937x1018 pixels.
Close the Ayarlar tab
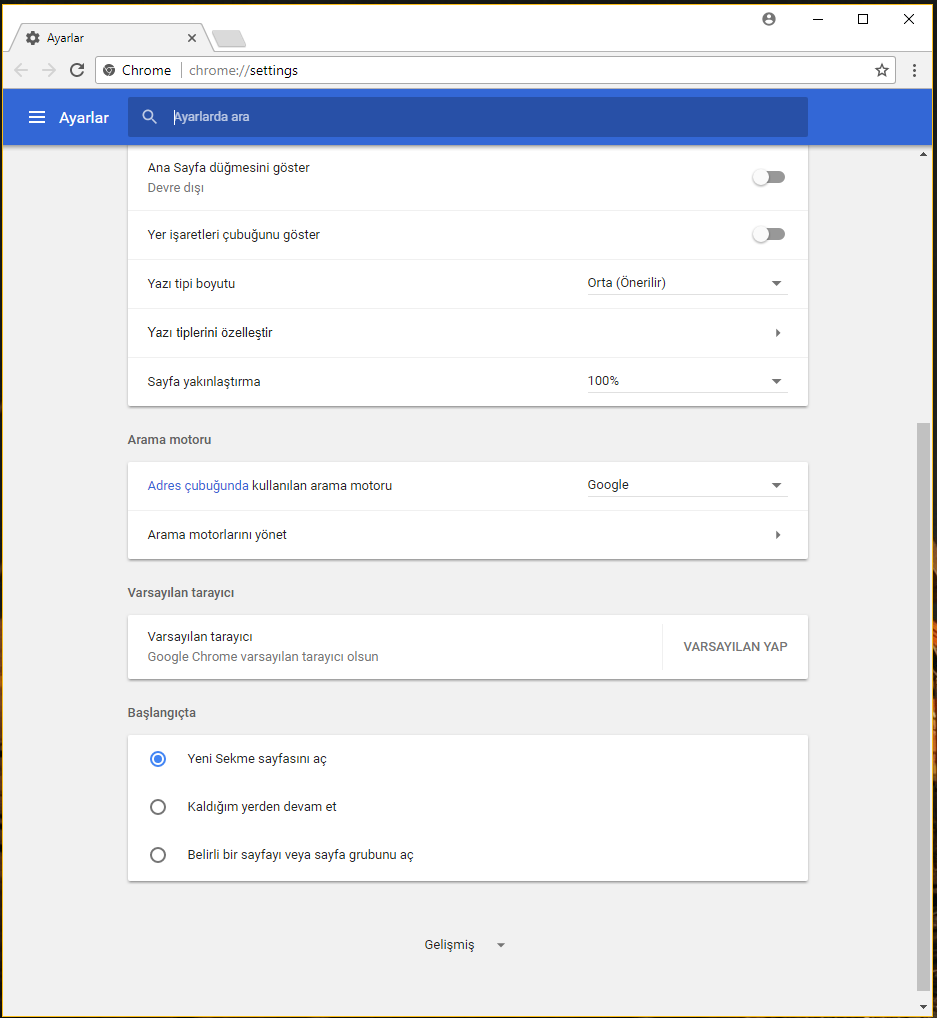192,38
